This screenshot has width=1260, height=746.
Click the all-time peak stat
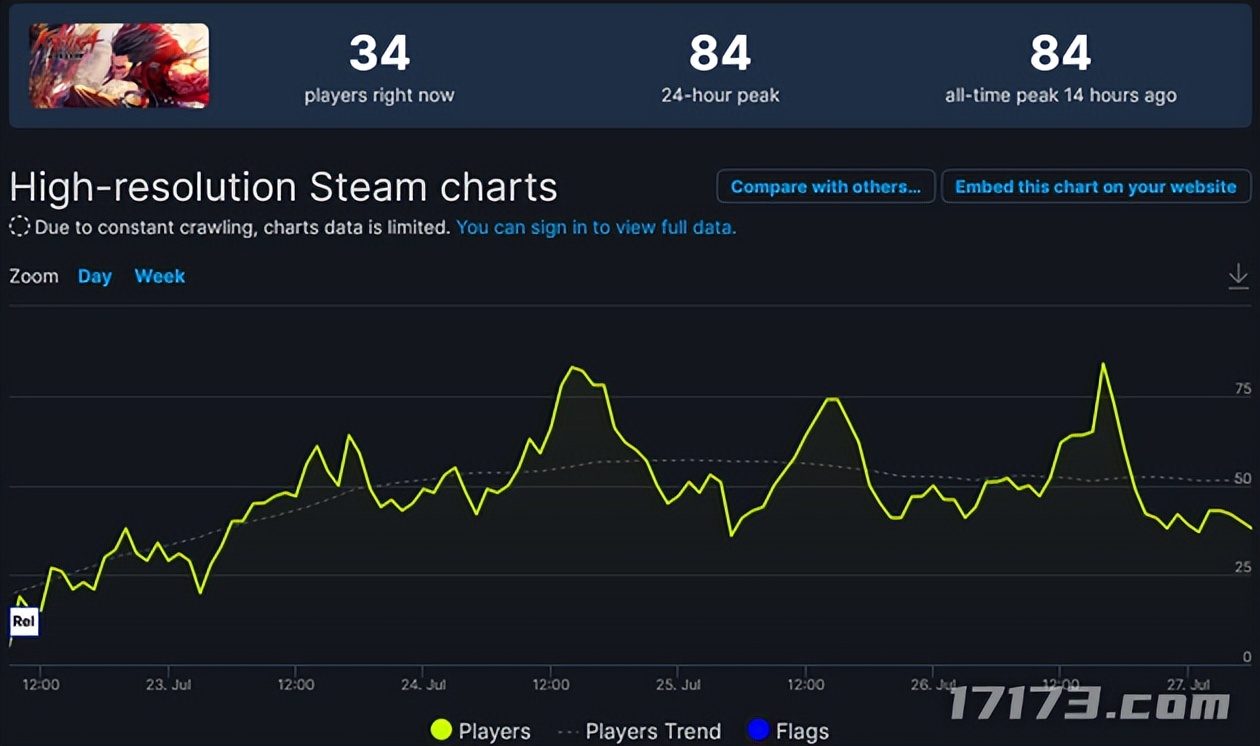coord(1060,68)
